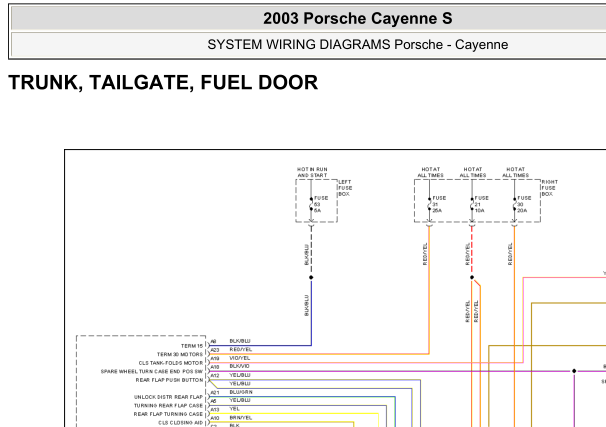Click 'RED/YEL' label beside pin A23
The image size is (606, 427).
tap(240, 349)
